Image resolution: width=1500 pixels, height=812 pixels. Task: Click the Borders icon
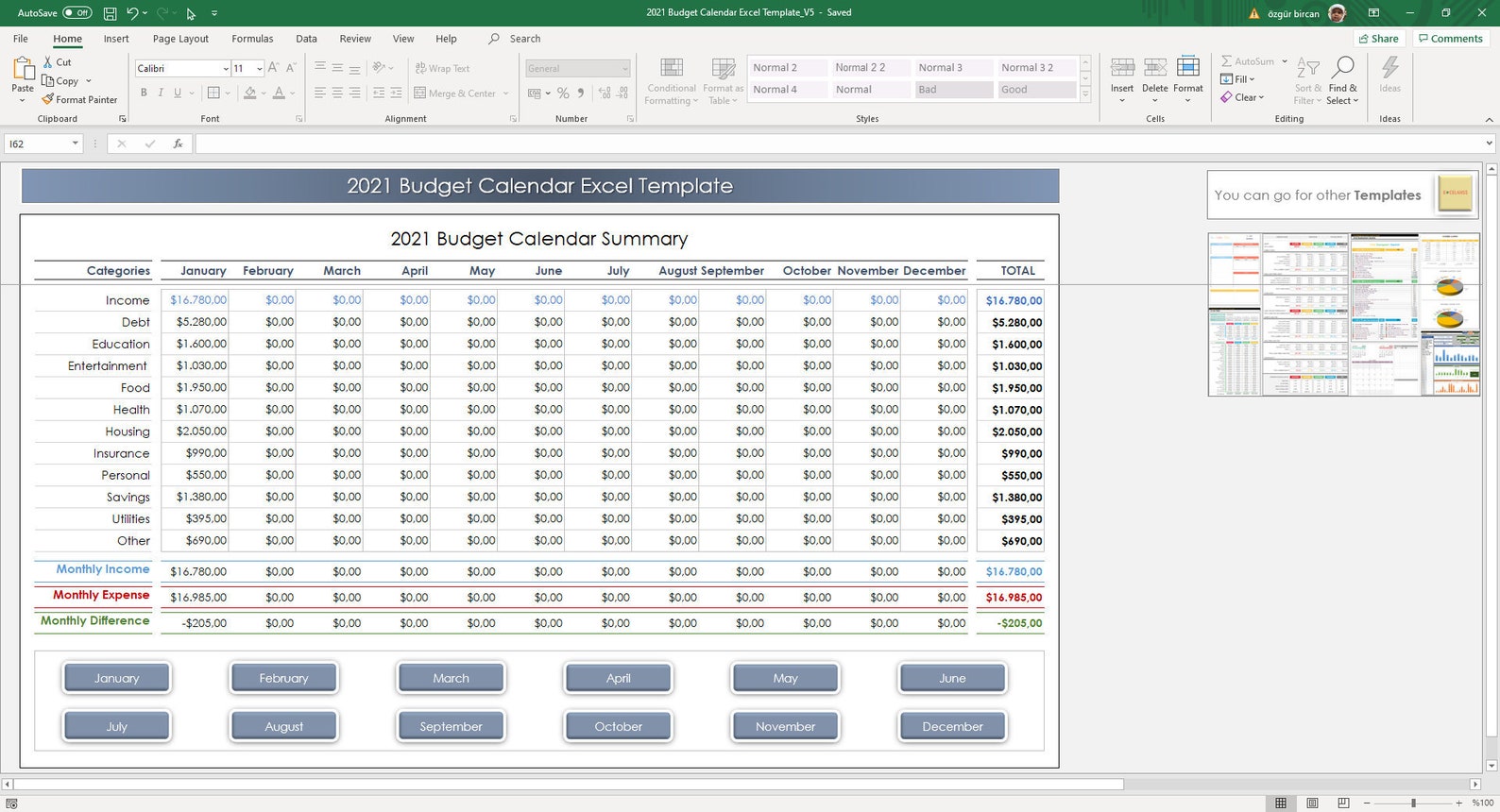click(213, 93)
